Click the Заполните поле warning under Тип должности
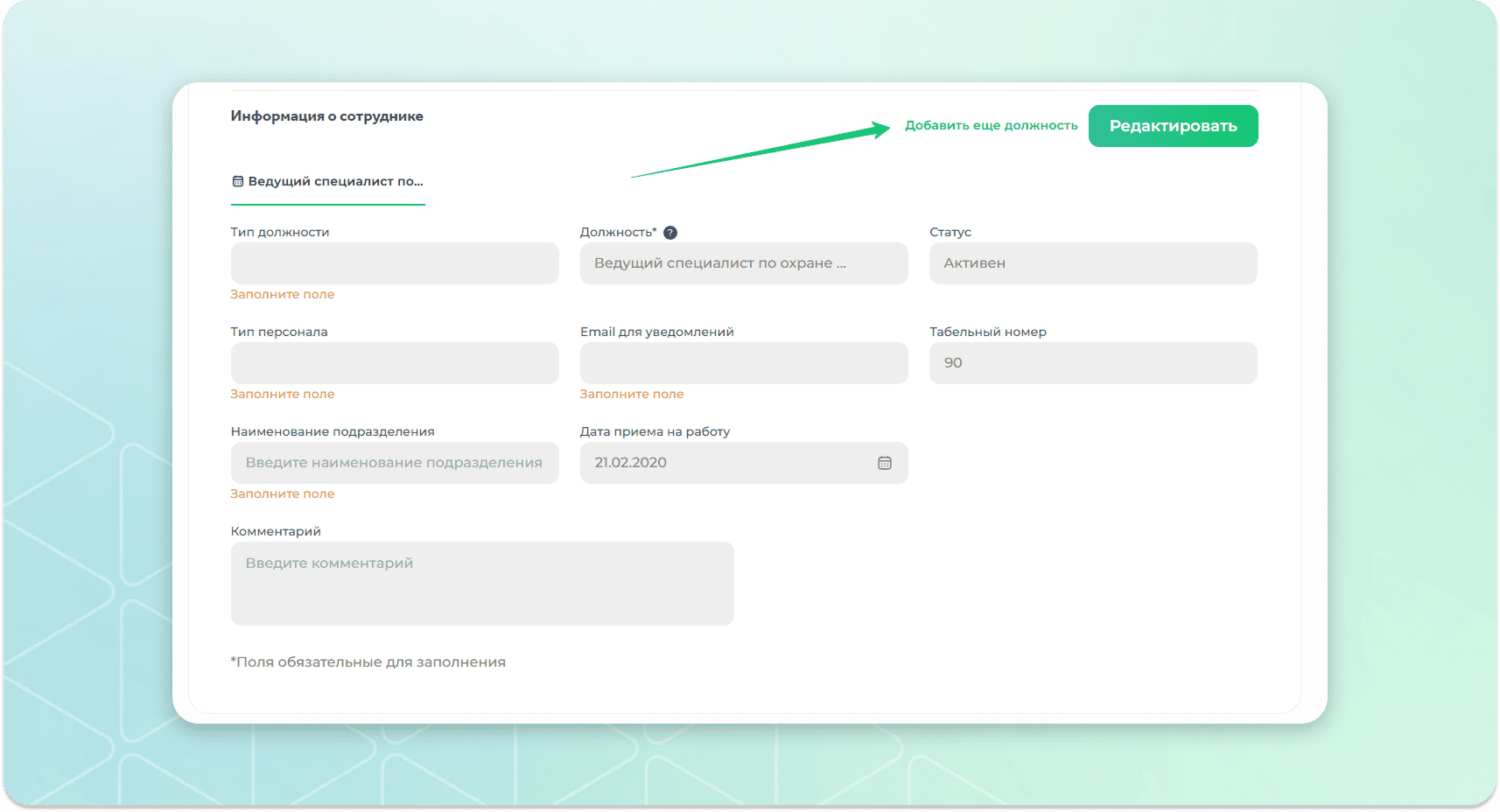 [283, 295]
